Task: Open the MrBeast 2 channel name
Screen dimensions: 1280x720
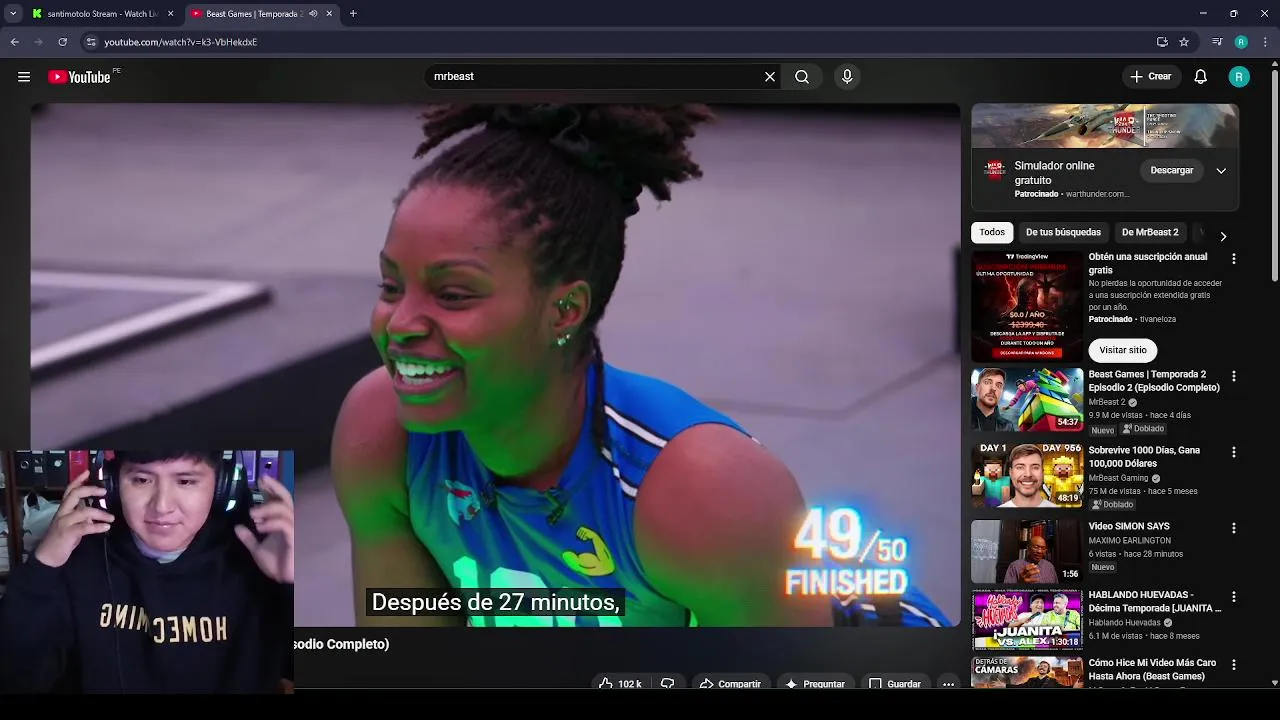Action: point(1107,402)
